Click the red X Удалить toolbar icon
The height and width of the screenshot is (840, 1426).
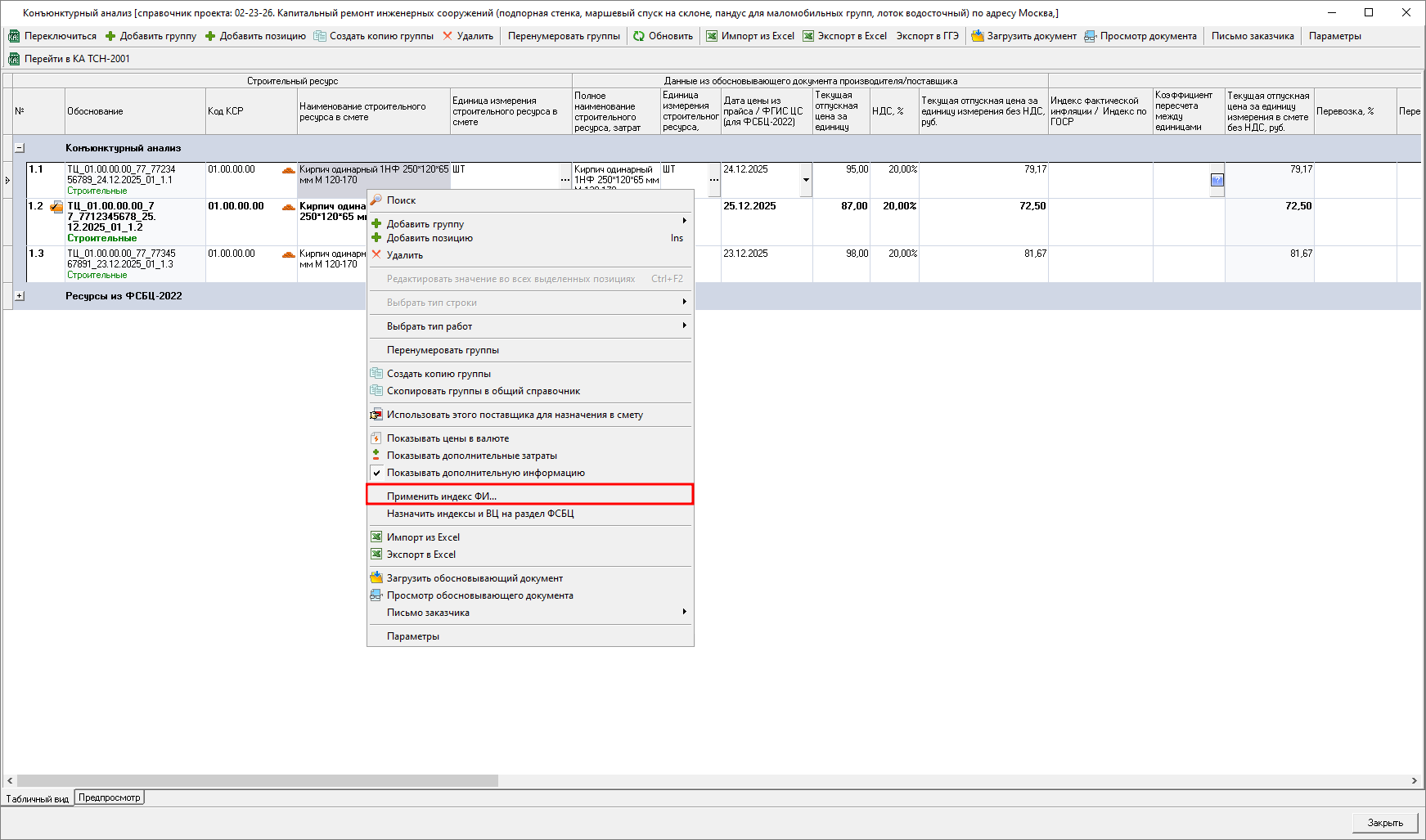(x=448, y=36)
